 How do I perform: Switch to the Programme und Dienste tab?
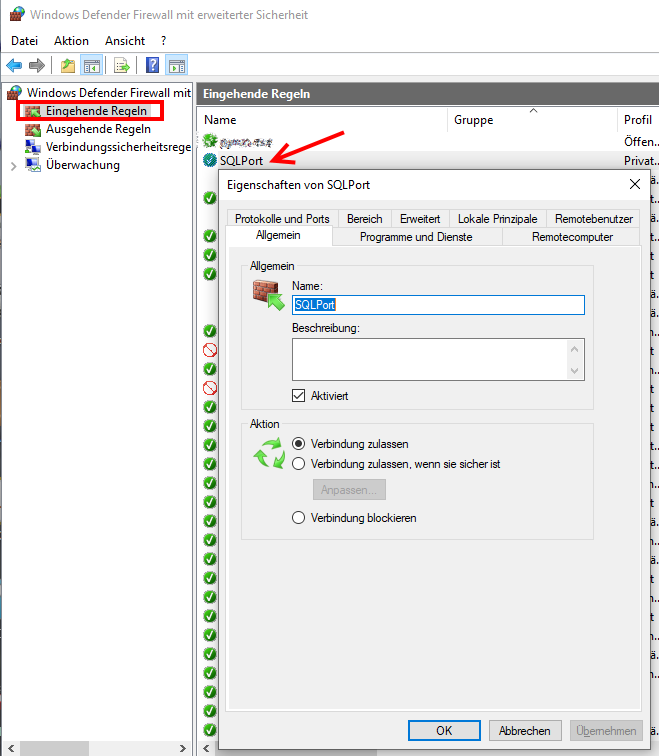416,237
